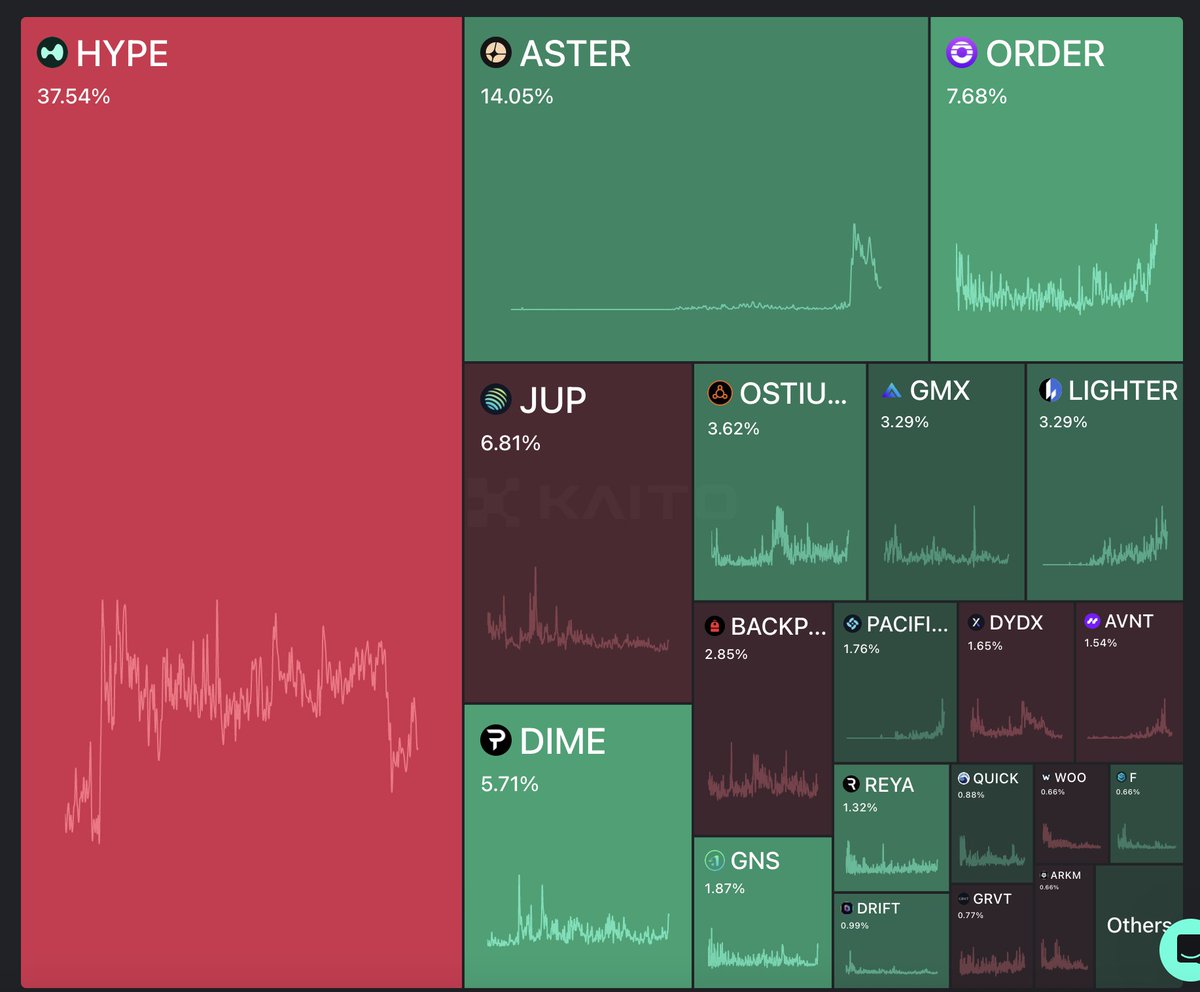Click the HYPE token logo icon
The width and height of the screenshot is (1200, 992).
(52, 53)
